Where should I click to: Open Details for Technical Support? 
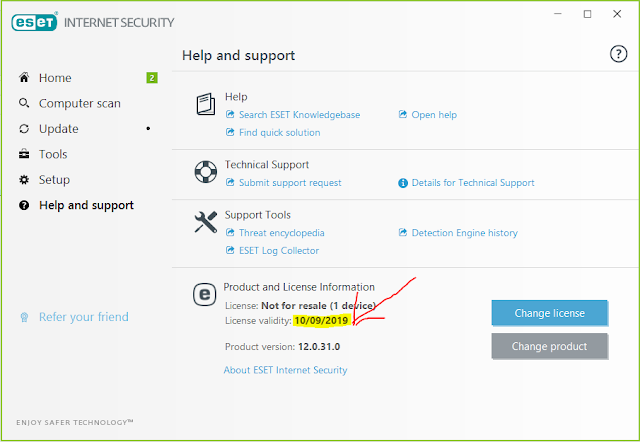(473, 183)
